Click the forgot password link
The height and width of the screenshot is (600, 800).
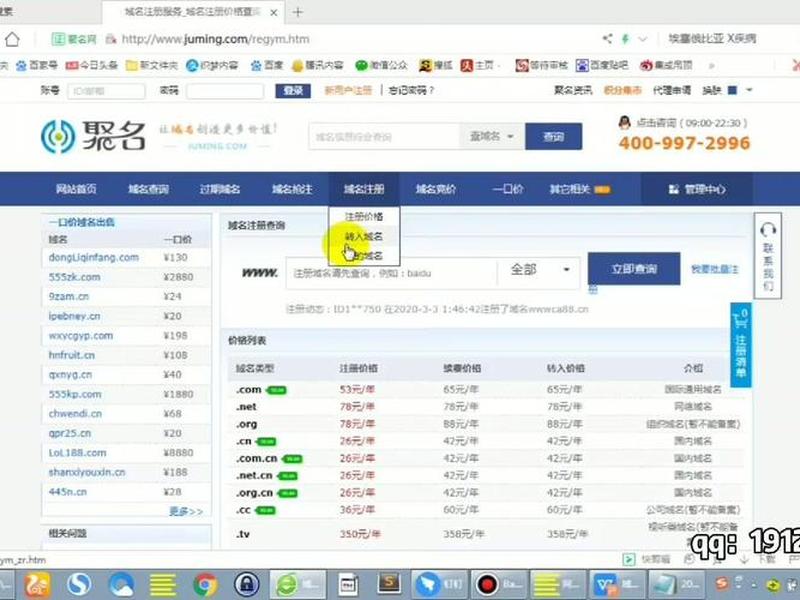click(x=411, y=90)
